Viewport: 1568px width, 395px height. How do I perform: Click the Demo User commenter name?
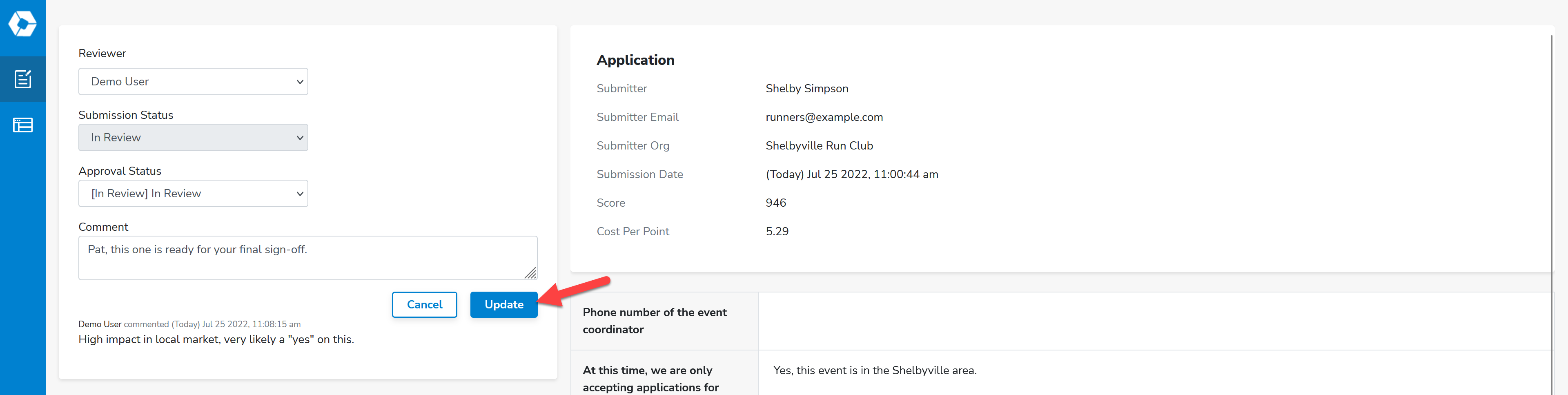click(x=100, y=324)
